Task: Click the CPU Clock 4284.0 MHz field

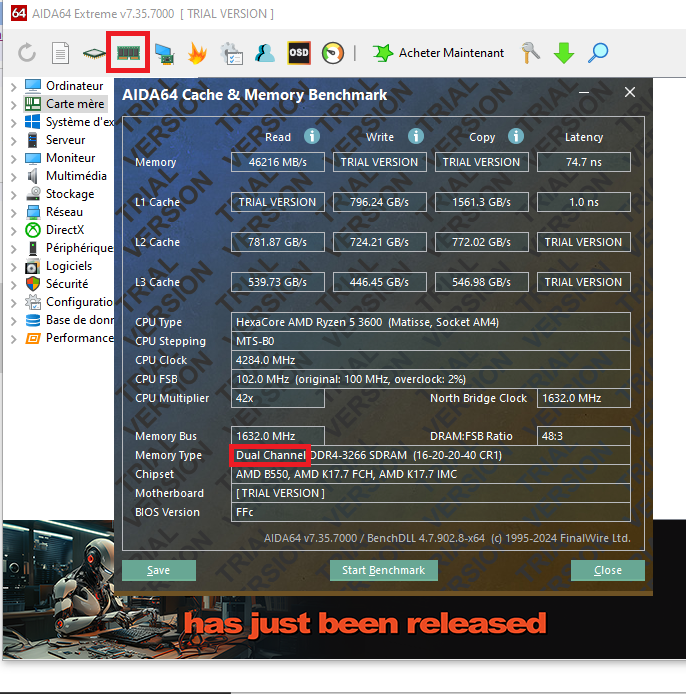Action: (431, 360)
